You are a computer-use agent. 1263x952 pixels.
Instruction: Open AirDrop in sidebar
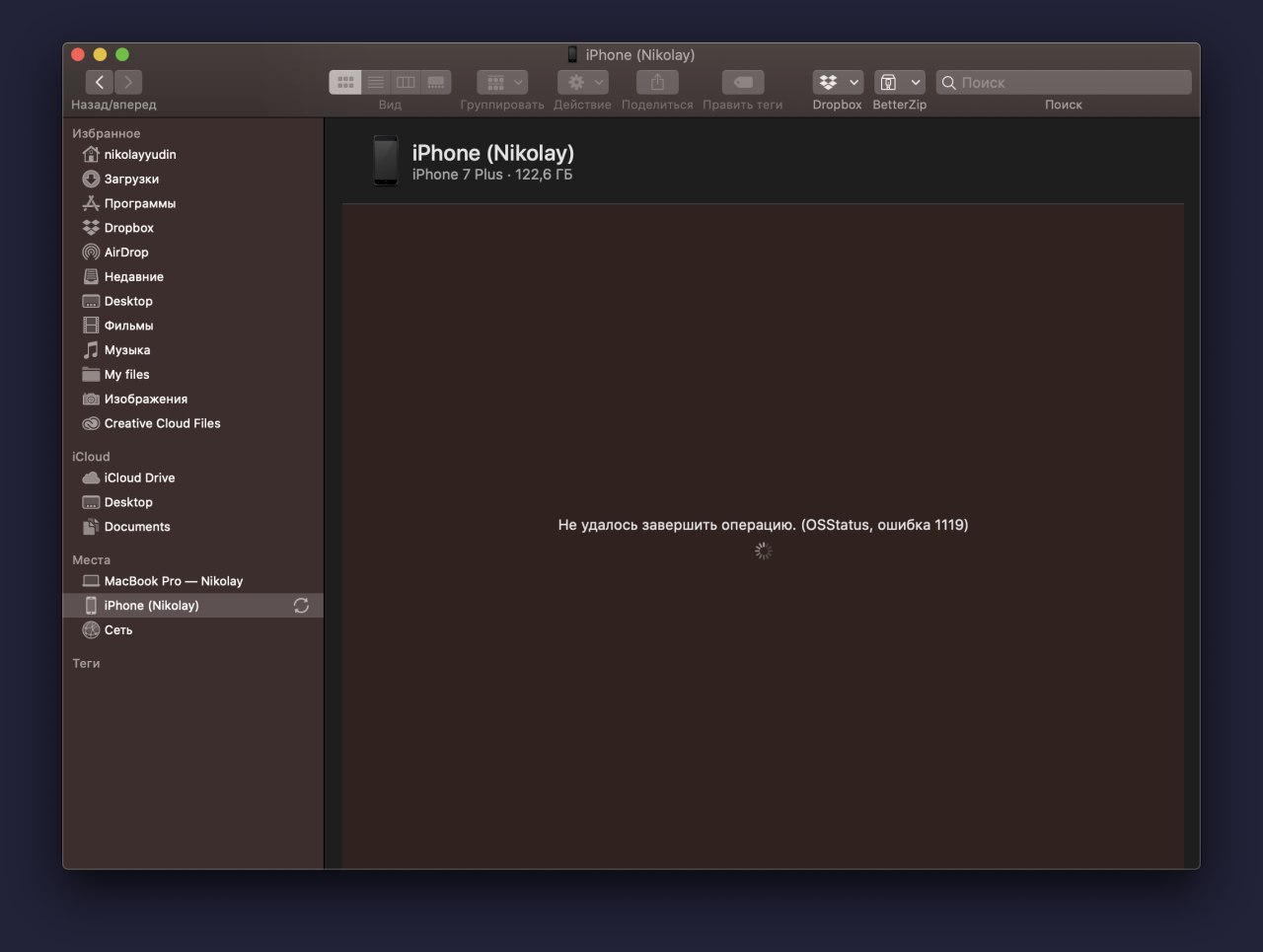pos(193,253)
